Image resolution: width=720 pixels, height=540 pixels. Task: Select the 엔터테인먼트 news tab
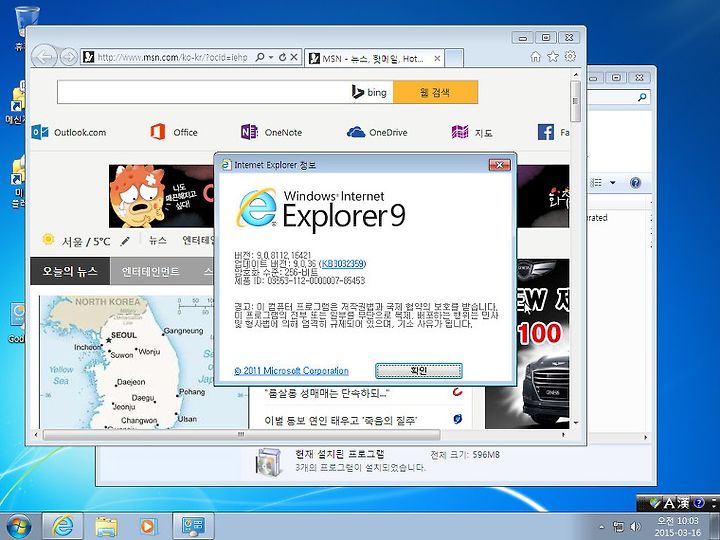click(x=151, y=271)
